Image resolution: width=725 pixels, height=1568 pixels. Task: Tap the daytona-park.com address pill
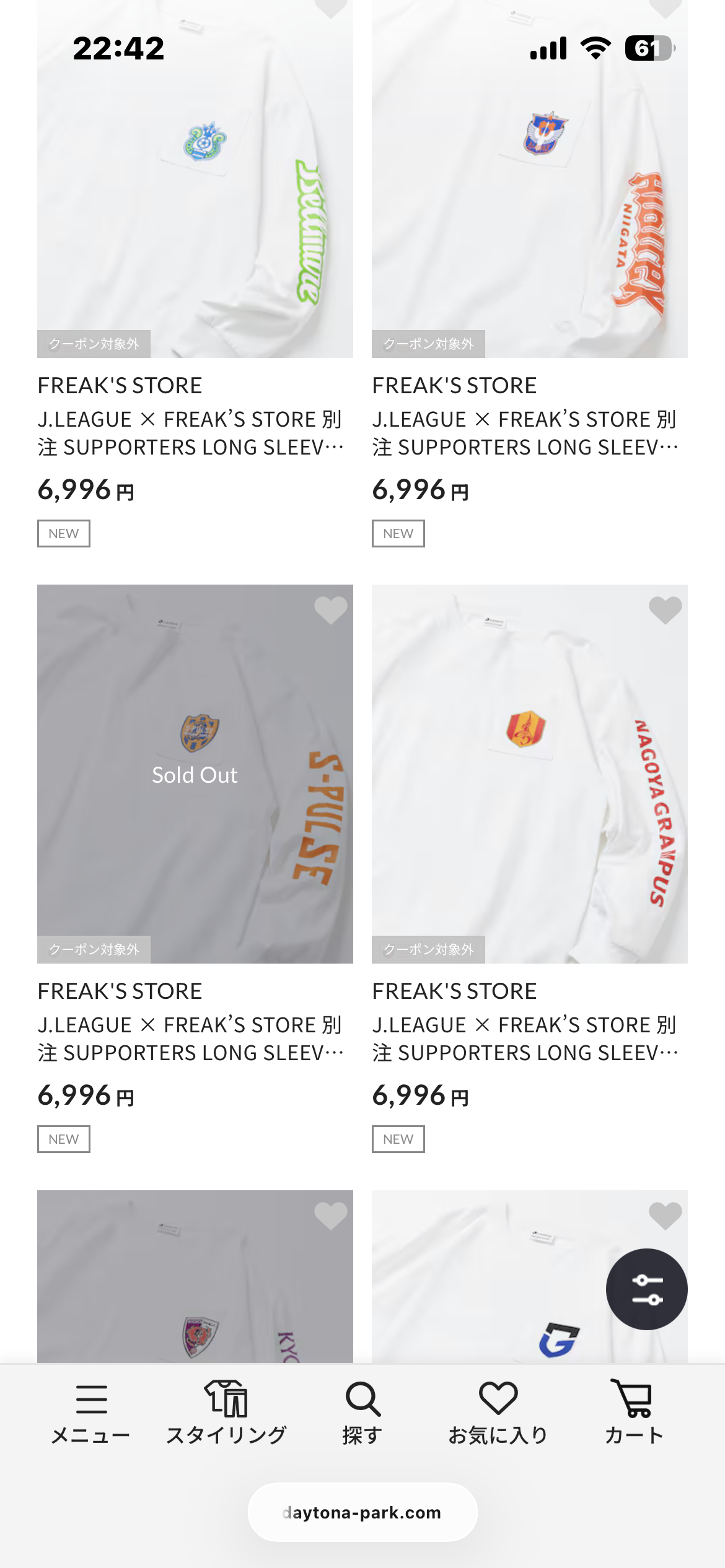point(362,1512)
